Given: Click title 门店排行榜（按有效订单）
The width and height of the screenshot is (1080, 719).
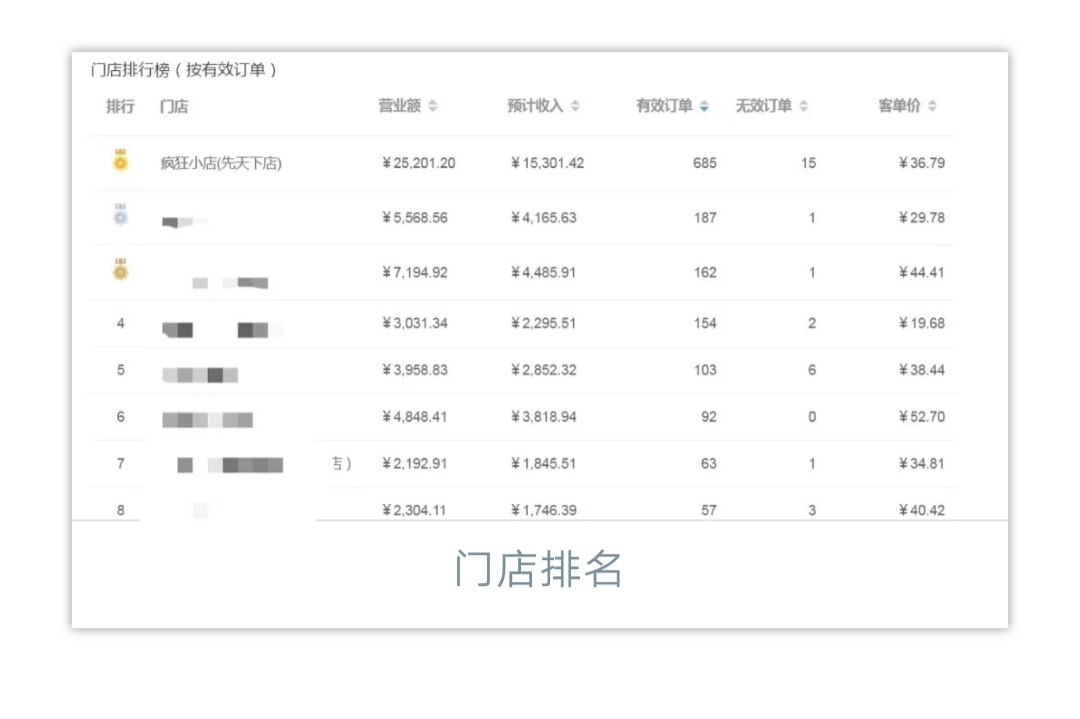Looking at the screenshot, I should [184, 70].
